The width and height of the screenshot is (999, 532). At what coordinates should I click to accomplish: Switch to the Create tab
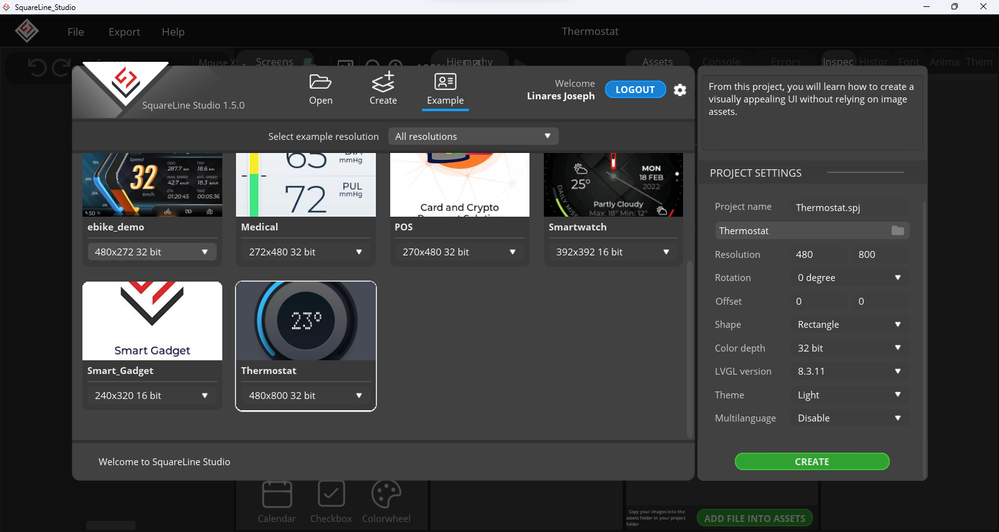tap(383, 89)
